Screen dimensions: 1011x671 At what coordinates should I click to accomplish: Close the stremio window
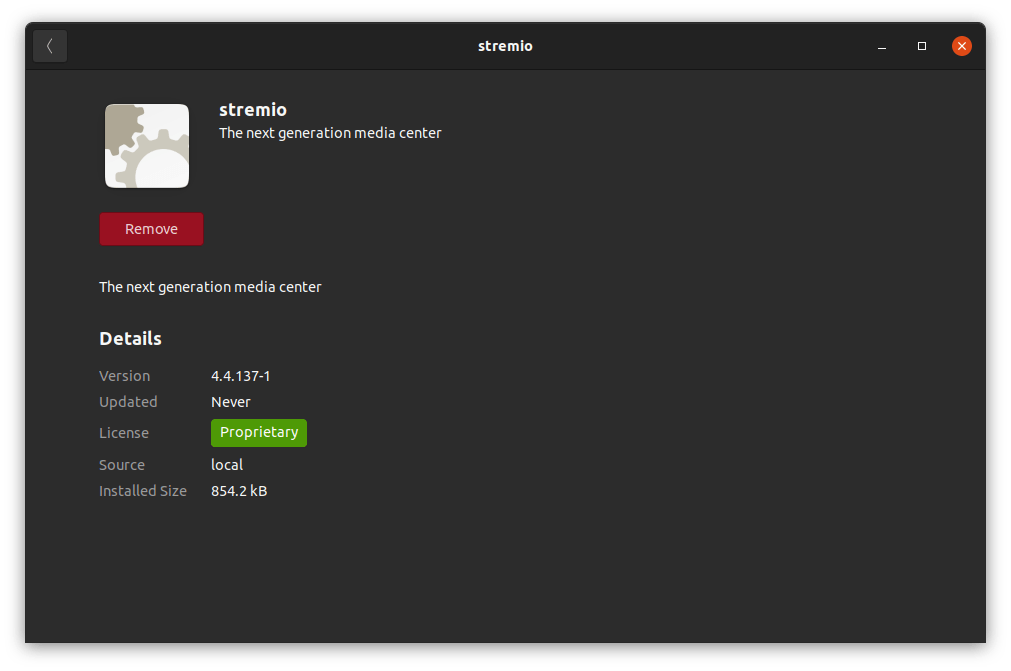click(961, 46)
